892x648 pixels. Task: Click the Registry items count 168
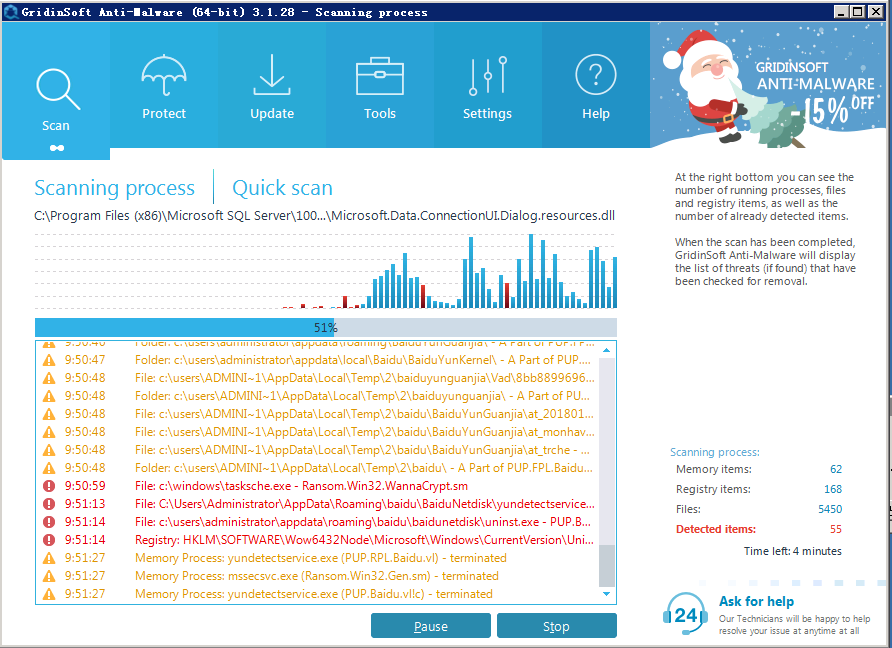(833, 489)
